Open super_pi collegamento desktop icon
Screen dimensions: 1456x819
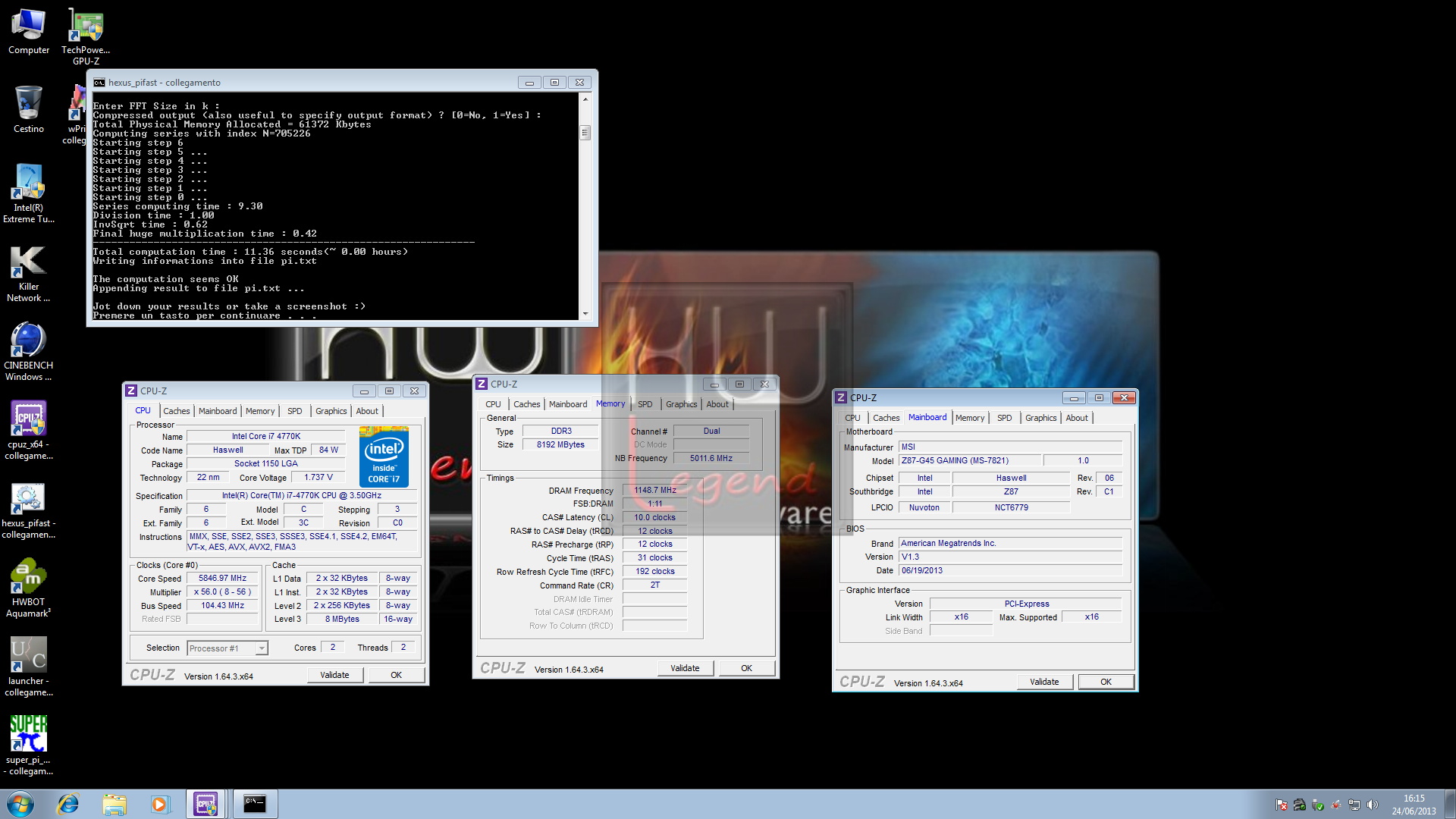(x=29, y=745)
